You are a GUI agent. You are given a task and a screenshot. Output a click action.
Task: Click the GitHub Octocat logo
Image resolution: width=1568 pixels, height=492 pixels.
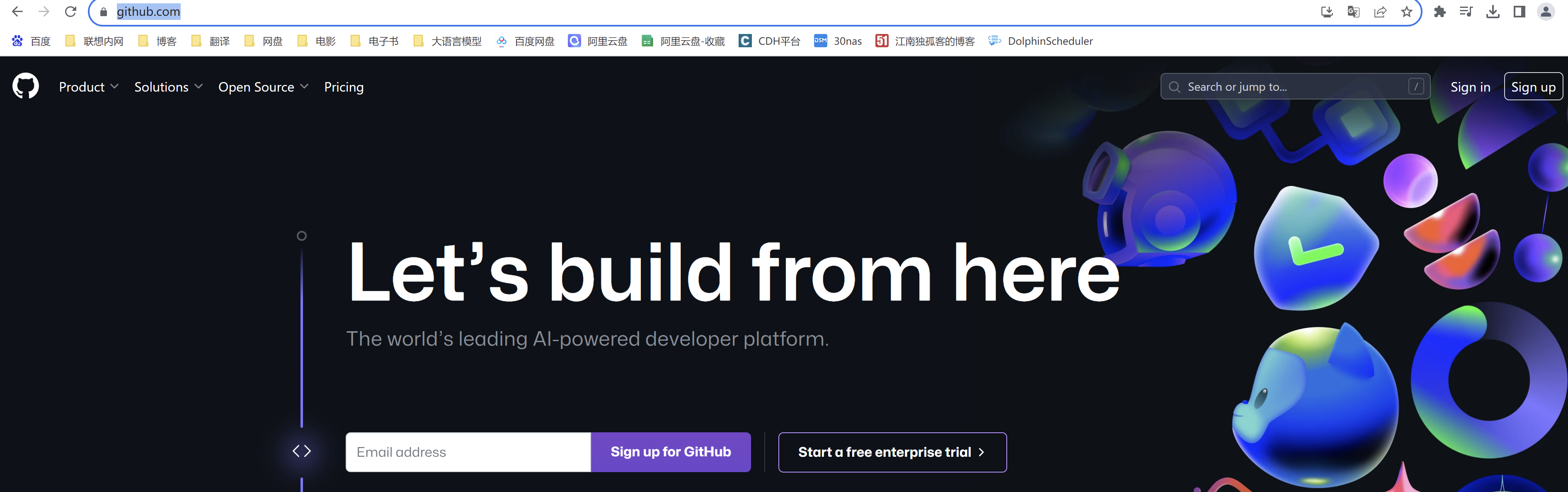coord(26,87)
